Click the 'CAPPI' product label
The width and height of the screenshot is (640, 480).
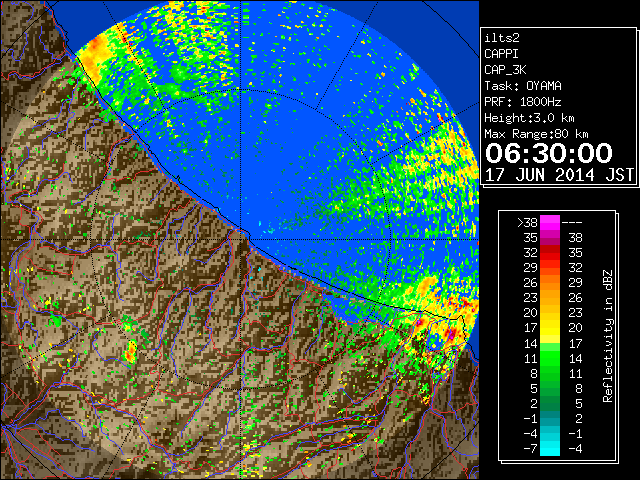click(x=501, y=54)
